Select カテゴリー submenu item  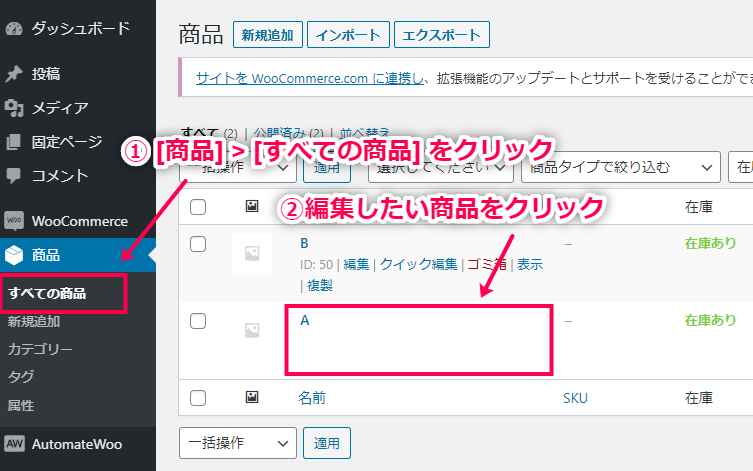click(x=40, y=349)
